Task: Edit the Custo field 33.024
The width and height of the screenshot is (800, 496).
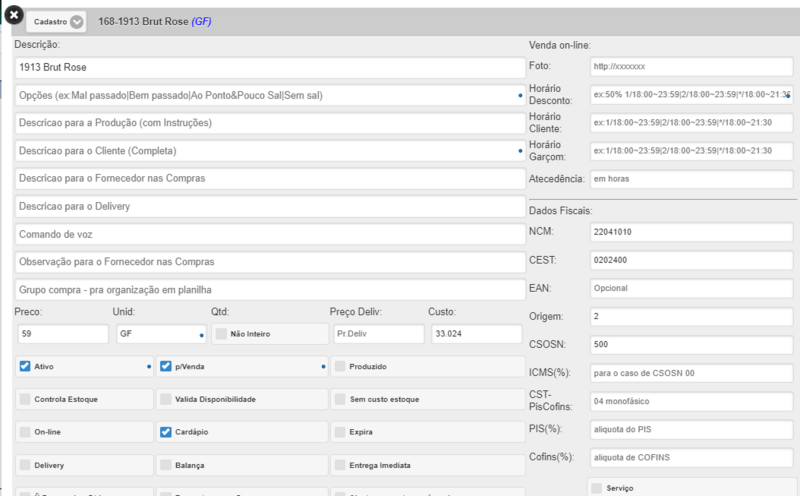Action: point(477,334)
